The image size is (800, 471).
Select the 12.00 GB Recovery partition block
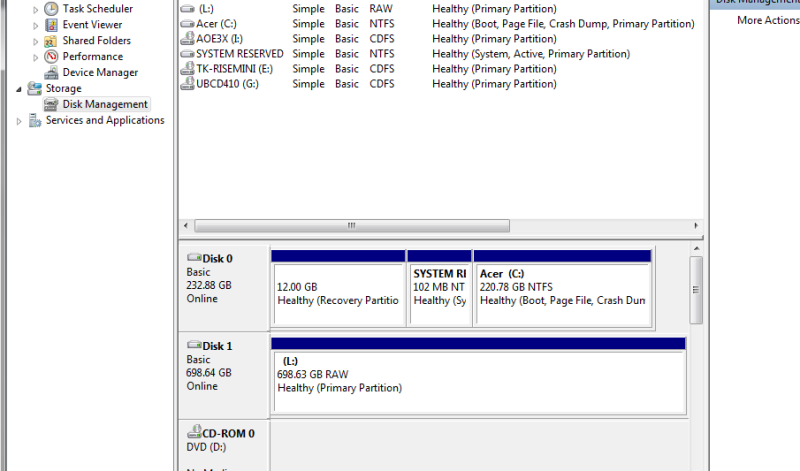point(338,288)
